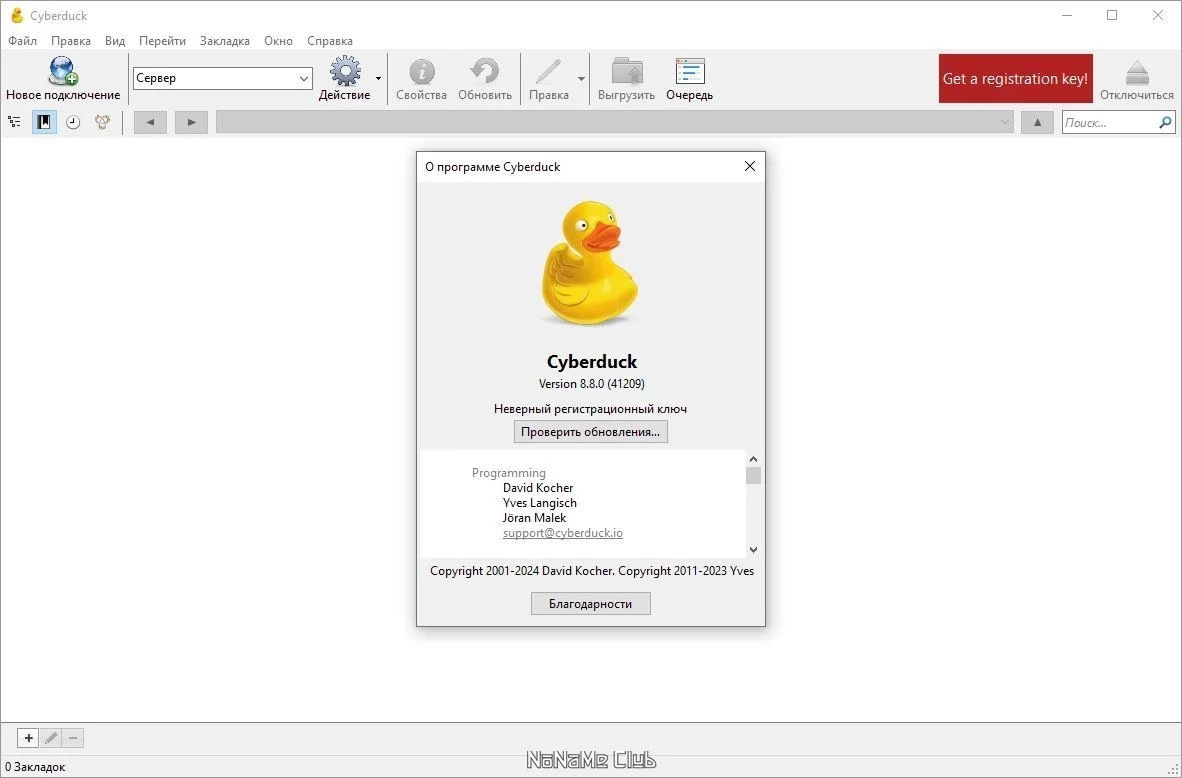Click credits scrollbar up arrow

pos(753,459)
